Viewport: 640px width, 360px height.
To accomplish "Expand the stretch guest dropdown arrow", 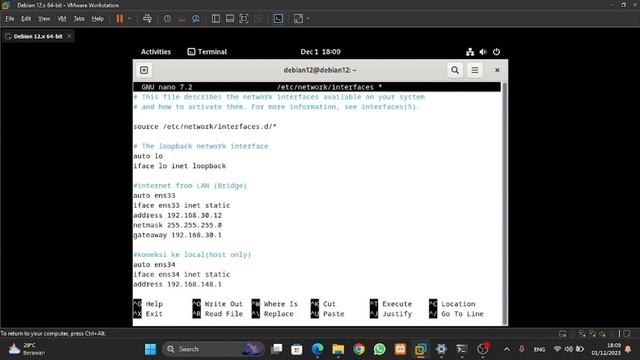I will coord(308,18).
